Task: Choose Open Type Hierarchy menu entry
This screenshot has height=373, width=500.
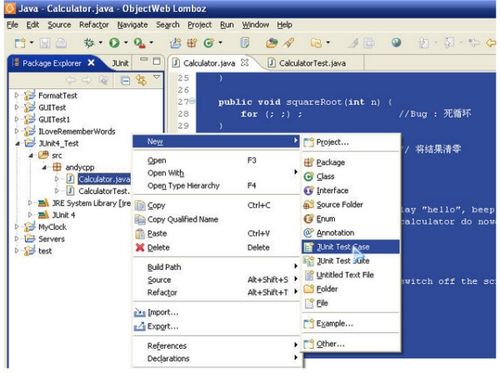Action: (216, 186)
